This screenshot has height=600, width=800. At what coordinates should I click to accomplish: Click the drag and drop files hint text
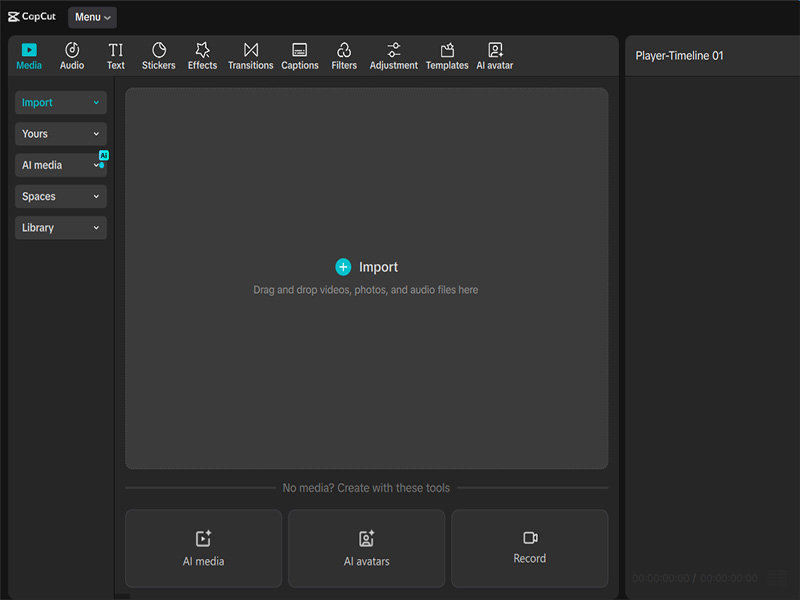click(366, 290)
